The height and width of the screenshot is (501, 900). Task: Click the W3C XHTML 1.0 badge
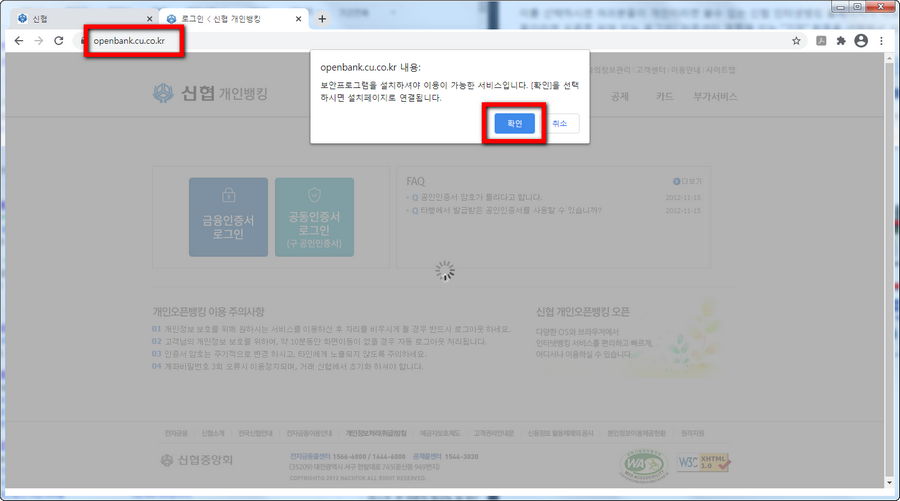coord(703,462)
